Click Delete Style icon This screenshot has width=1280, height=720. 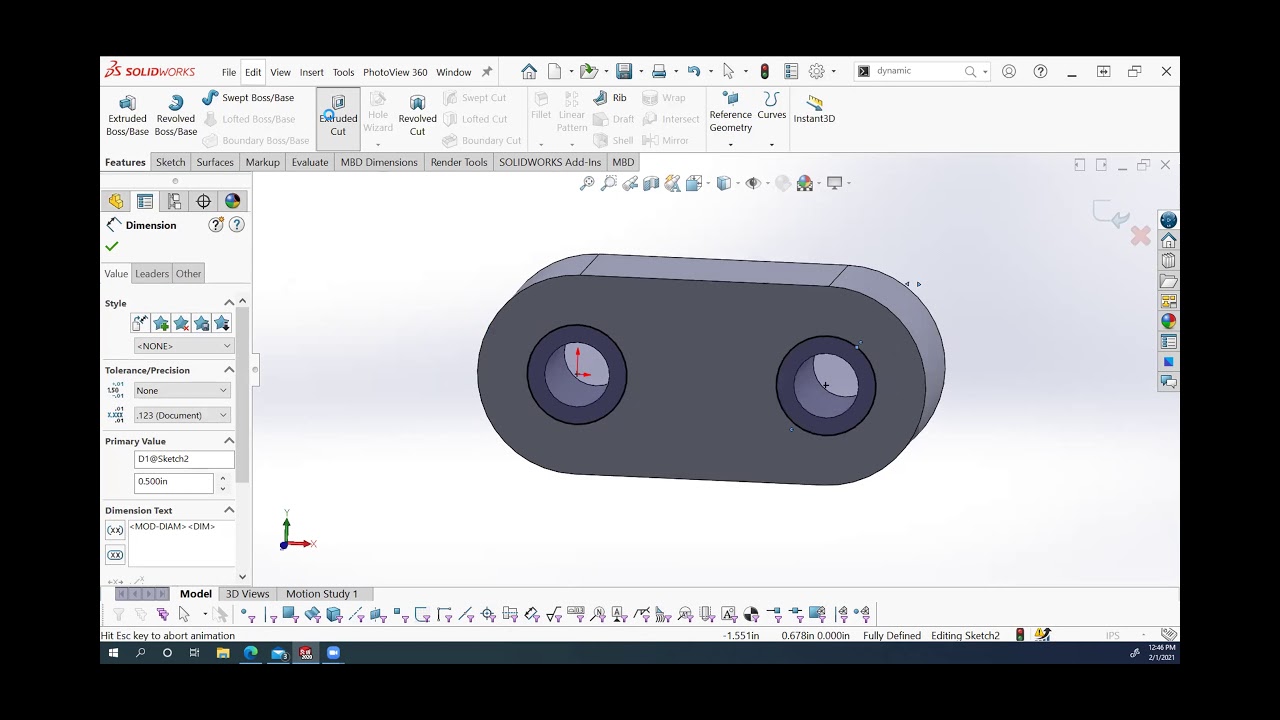(181, 323)
